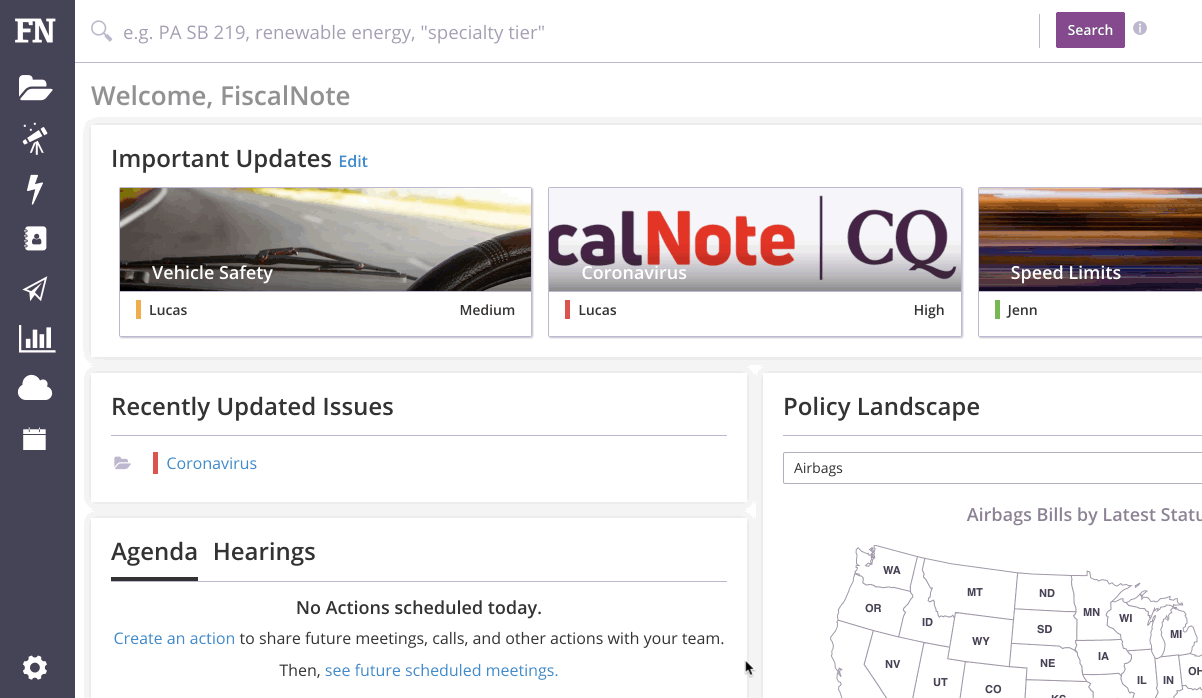Open the folder icon in the sidebar
Image resolution: width=1202 pixels, height=698 pixels.
(35, 88)
